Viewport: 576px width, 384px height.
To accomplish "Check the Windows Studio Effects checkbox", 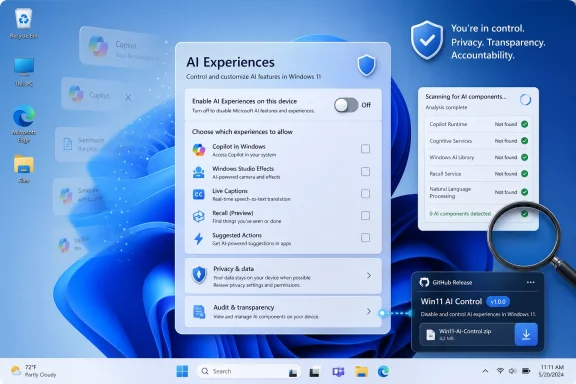I will pos(365,171).
